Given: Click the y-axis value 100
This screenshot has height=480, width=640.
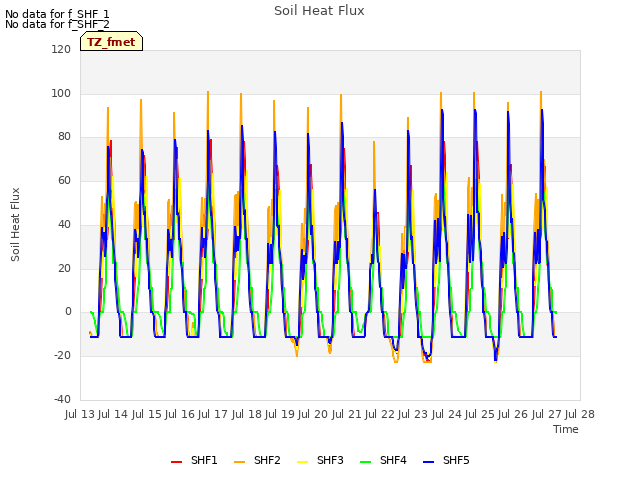Looking at the screenshot, I should click(x=61, y=93).
